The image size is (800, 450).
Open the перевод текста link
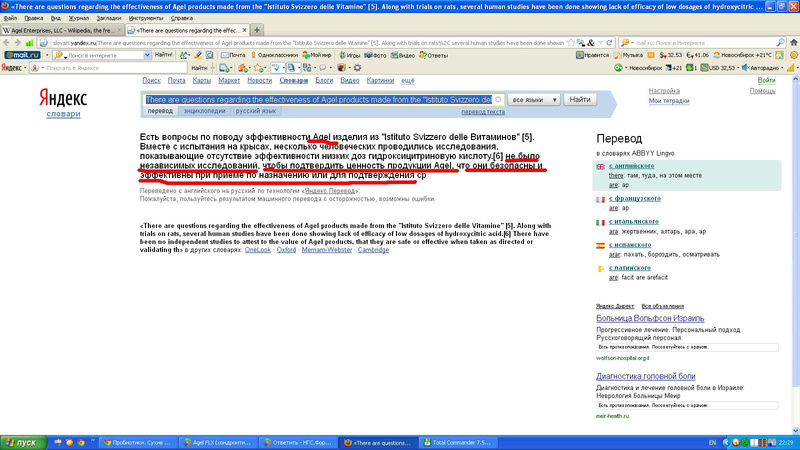coord(483,112)
